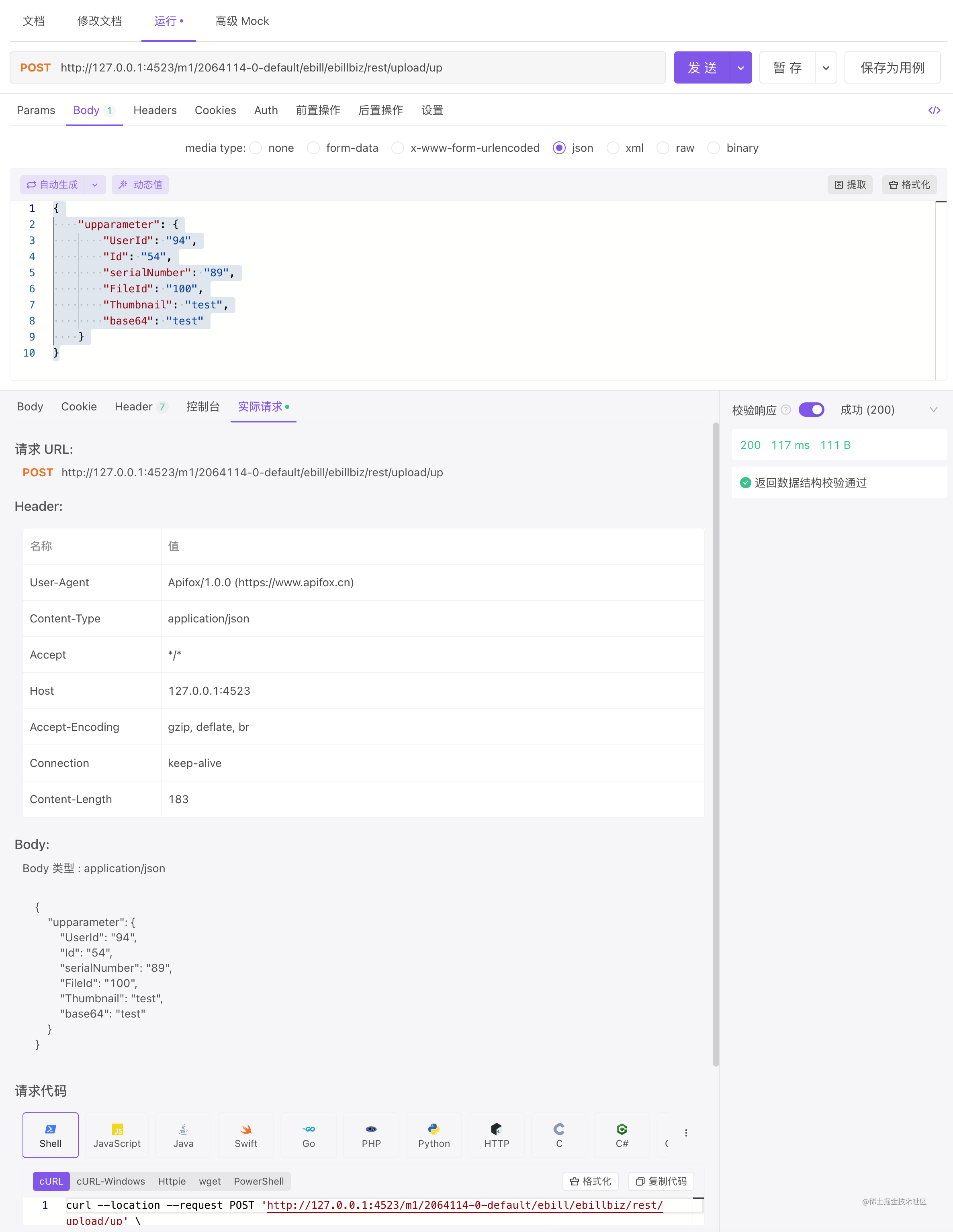Select the cURL-Windows code variant

110,1181
